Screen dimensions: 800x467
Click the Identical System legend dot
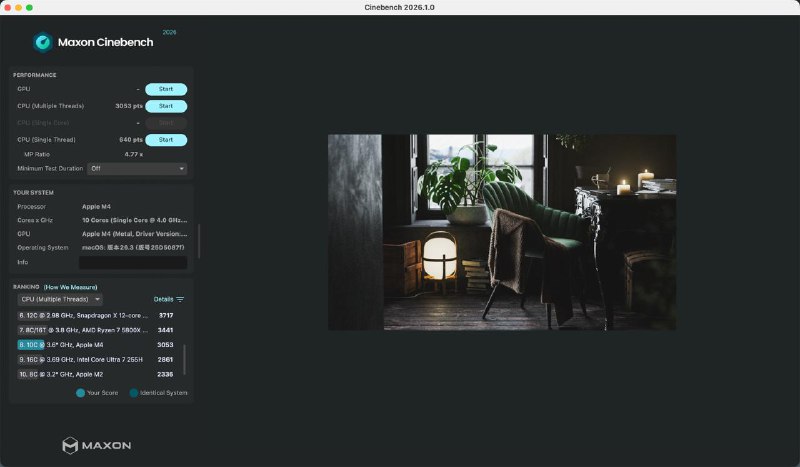coord(134,393)
